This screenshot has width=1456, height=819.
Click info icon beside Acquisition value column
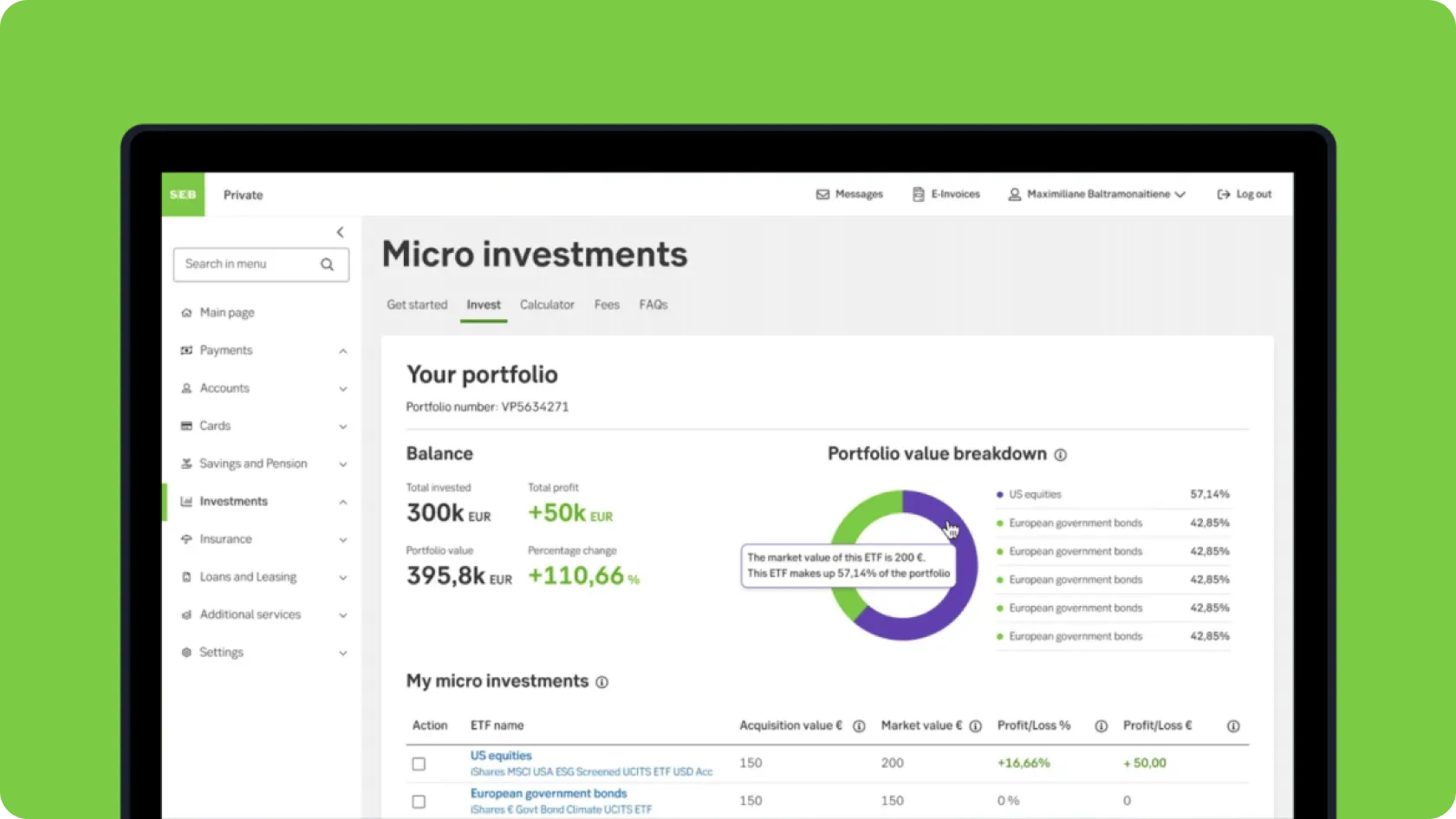click(x=859, y=726)
